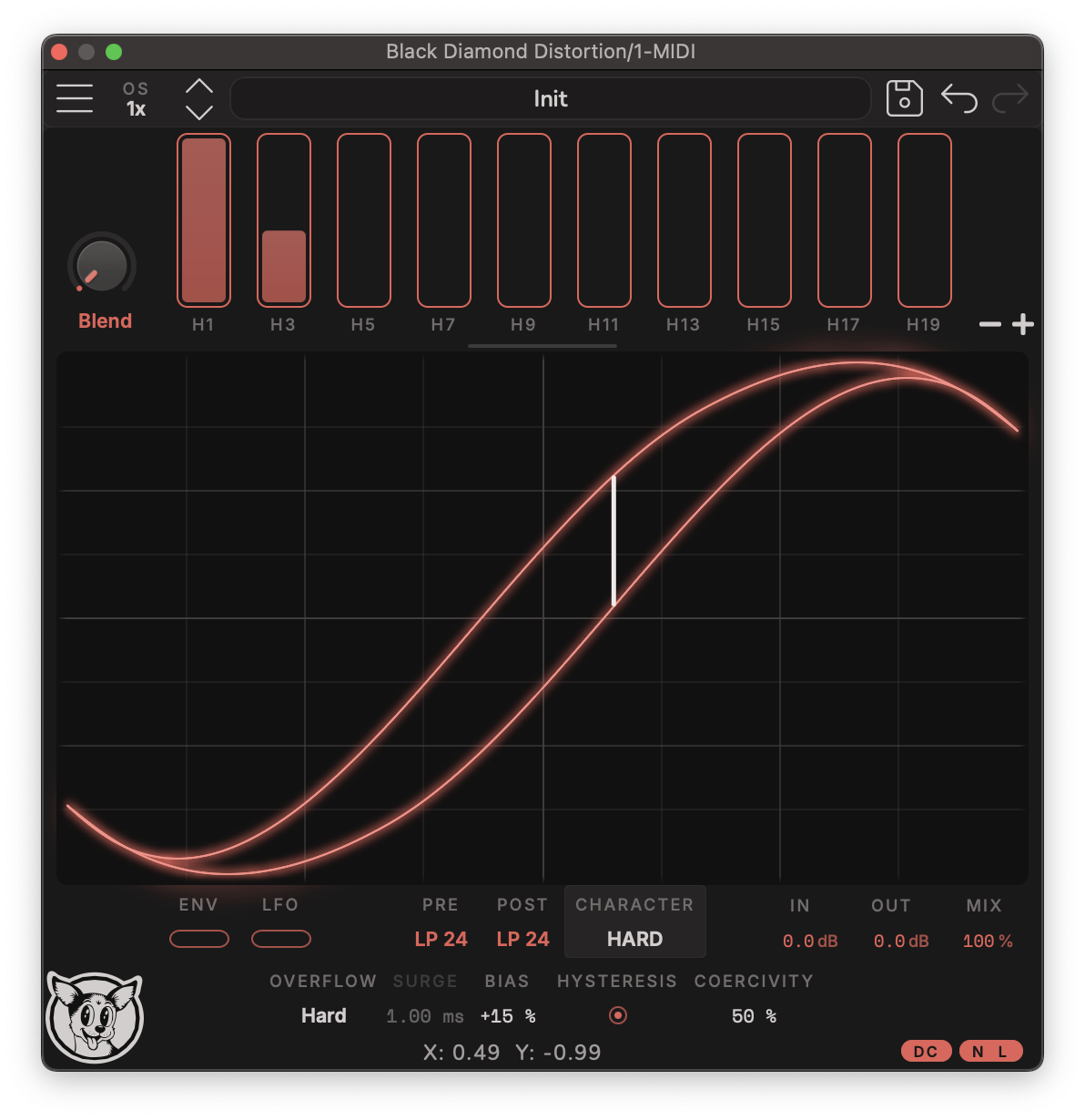The height and width of the screenshot is (1120, 1085).
Task: Click the H5 harmonic bar
Action: [x=364, y=220]
